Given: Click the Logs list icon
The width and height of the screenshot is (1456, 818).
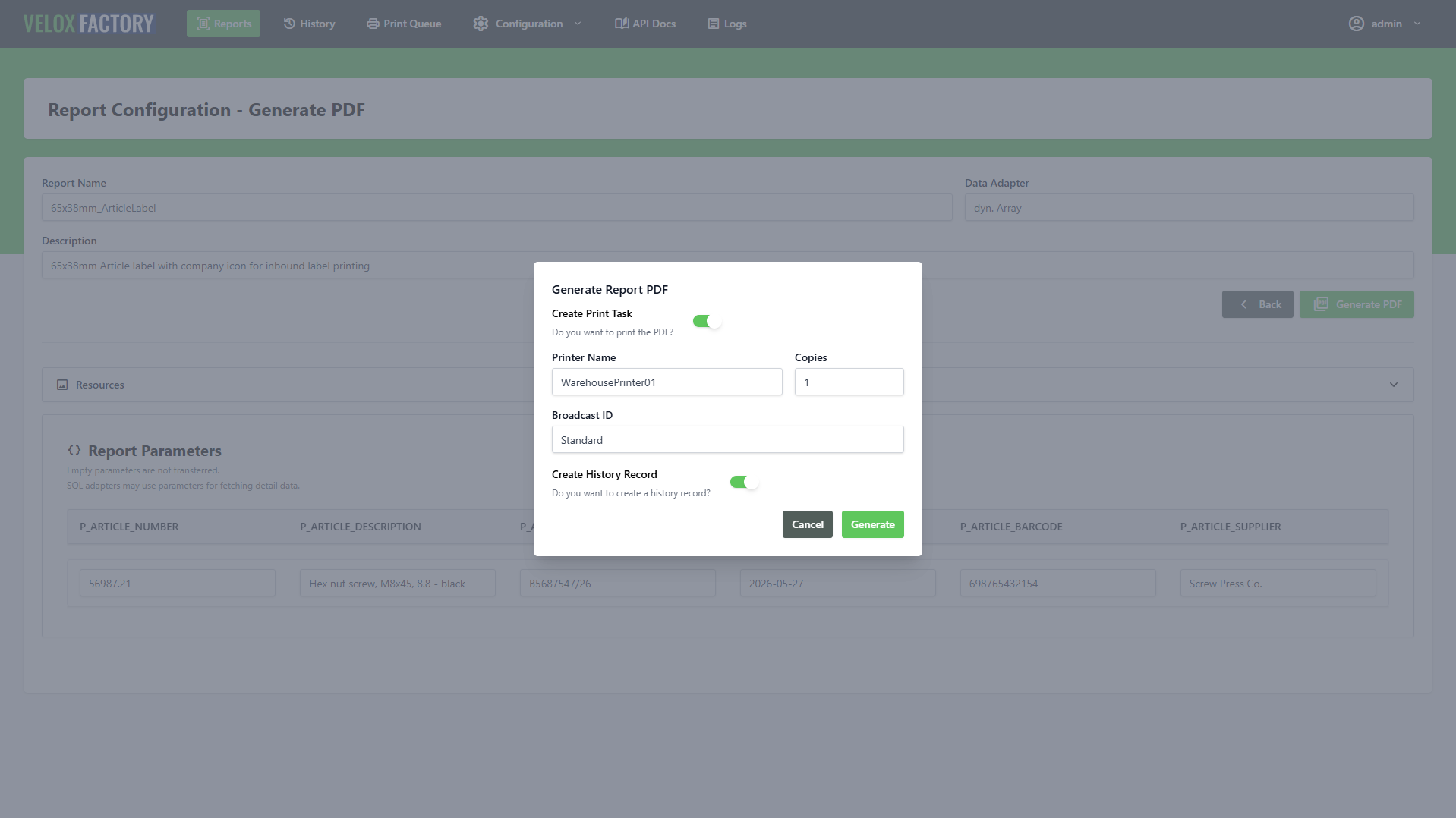Looking at the screenshot, I should point(714,24).
